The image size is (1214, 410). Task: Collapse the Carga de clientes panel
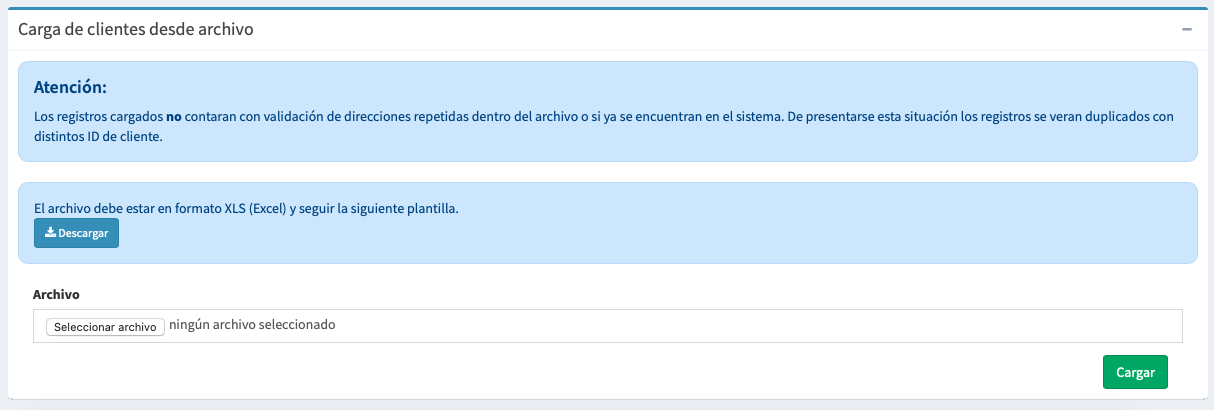1186,30
